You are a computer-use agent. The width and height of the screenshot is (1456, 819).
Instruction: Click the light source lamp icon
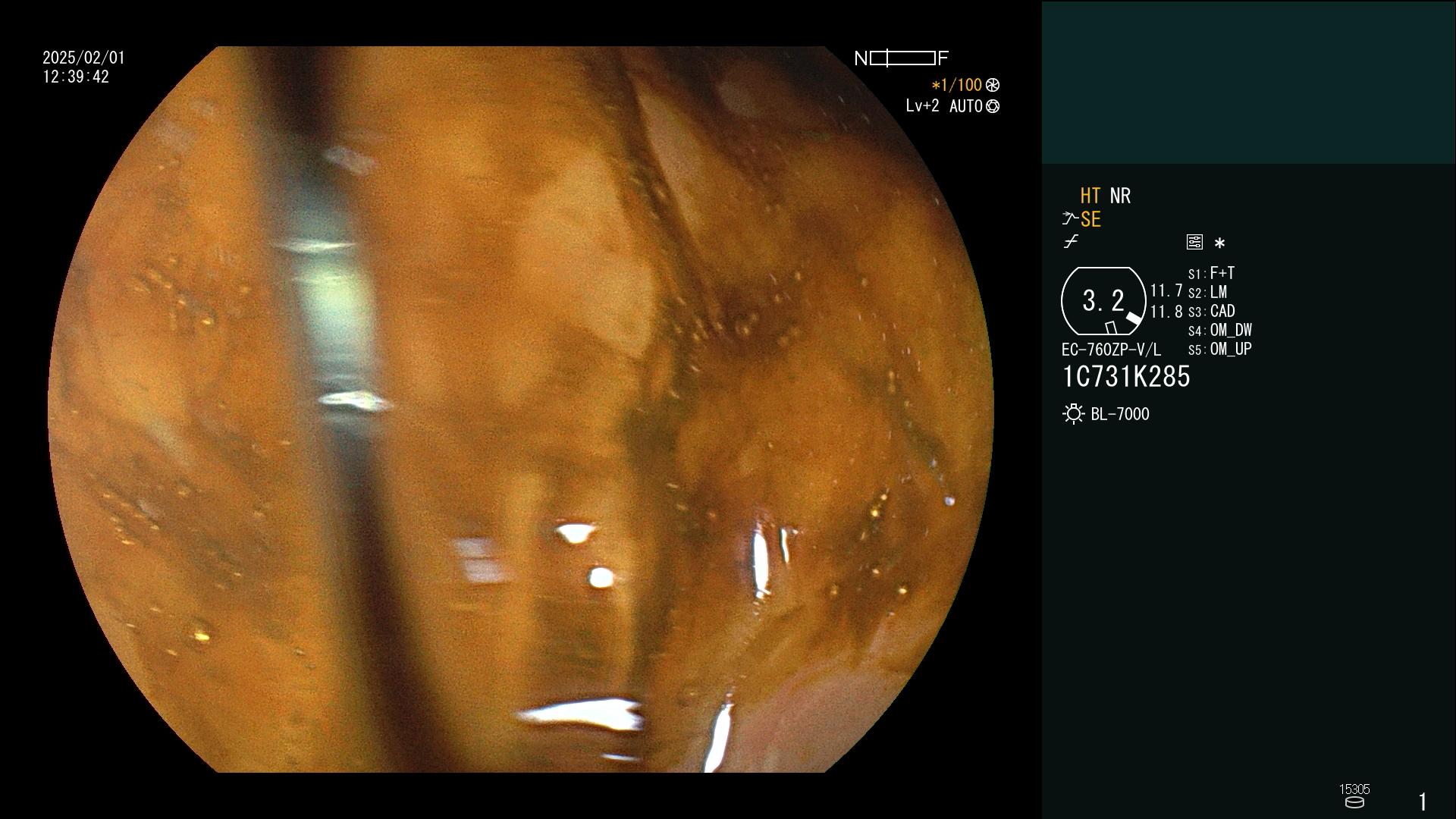[x=1074, y=414]
